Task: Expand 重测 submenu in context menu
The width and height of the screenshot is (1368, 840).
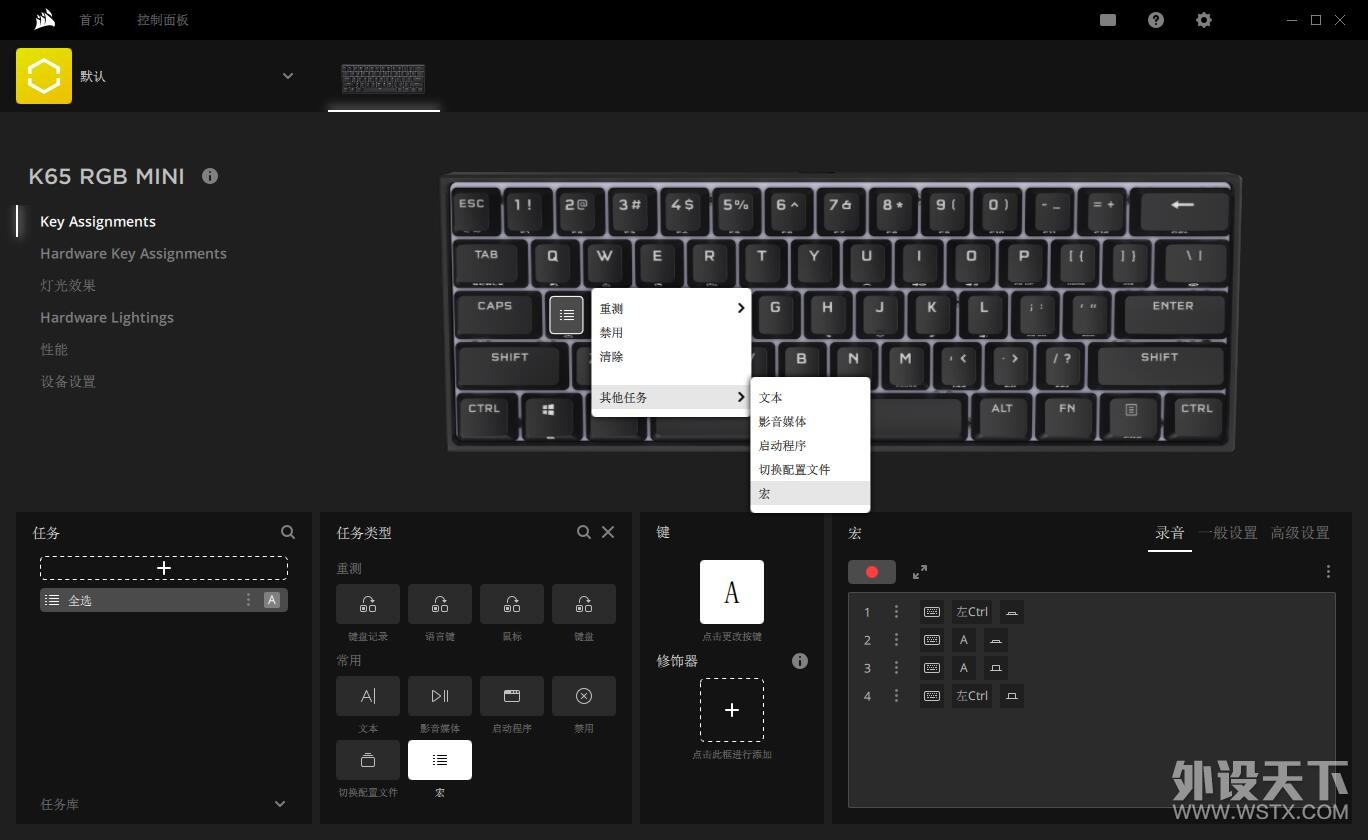Action: point(672,308)
